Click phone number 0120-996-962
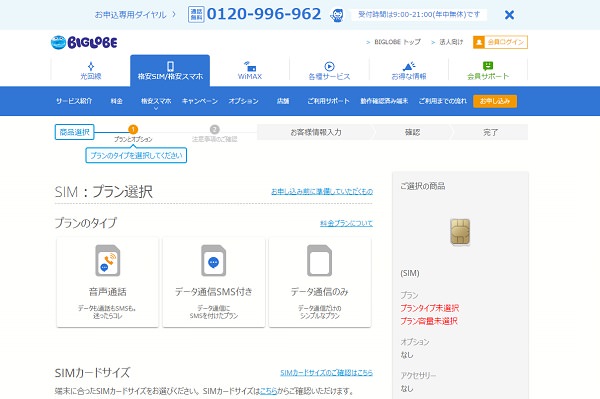Image resolution: width=600 pixels, height=399 pixels. [264, 14]
